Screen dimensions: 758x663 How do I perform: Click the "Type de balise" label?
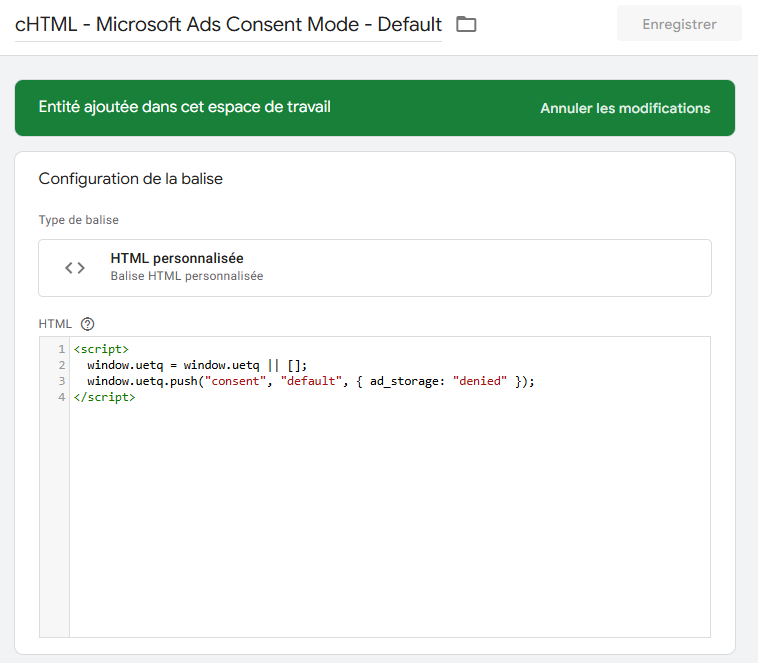[x=79, y=220]
